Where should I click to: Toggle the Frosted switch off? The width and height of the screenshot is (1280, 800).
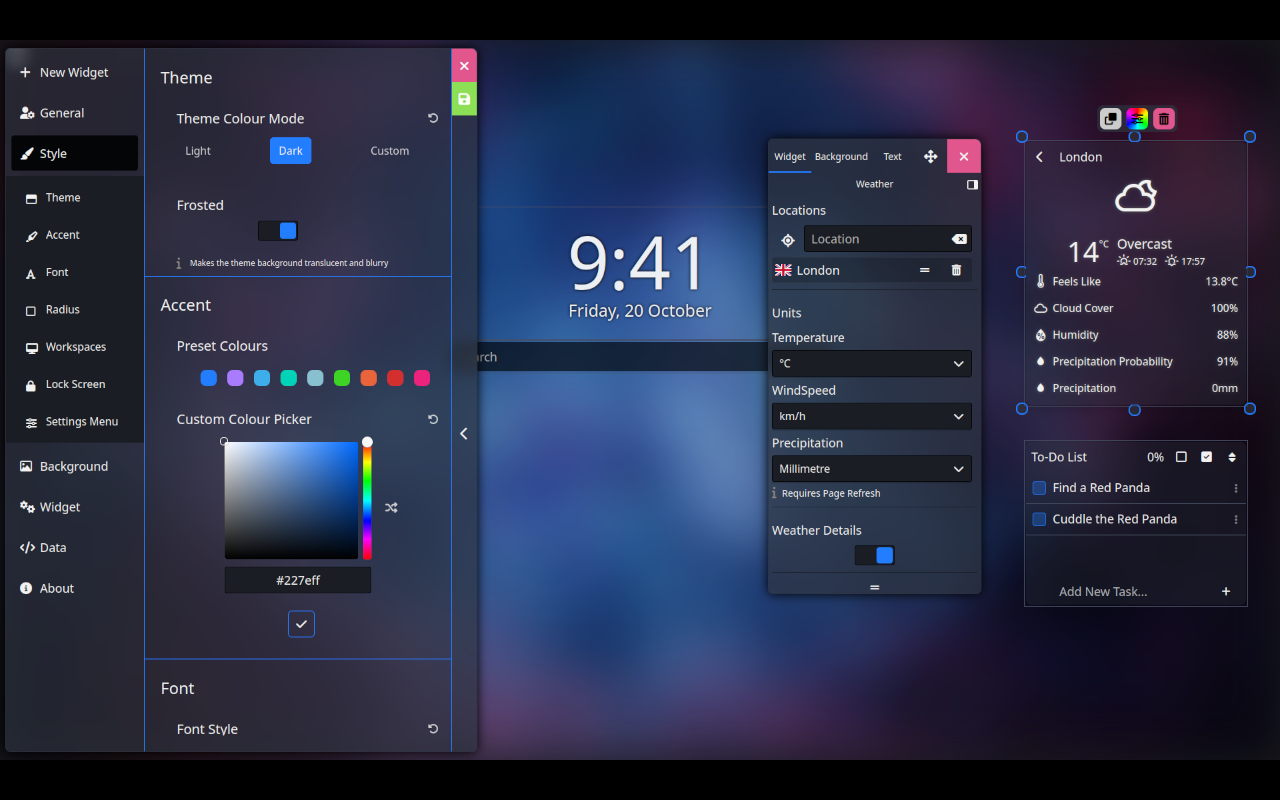(278, 230)
